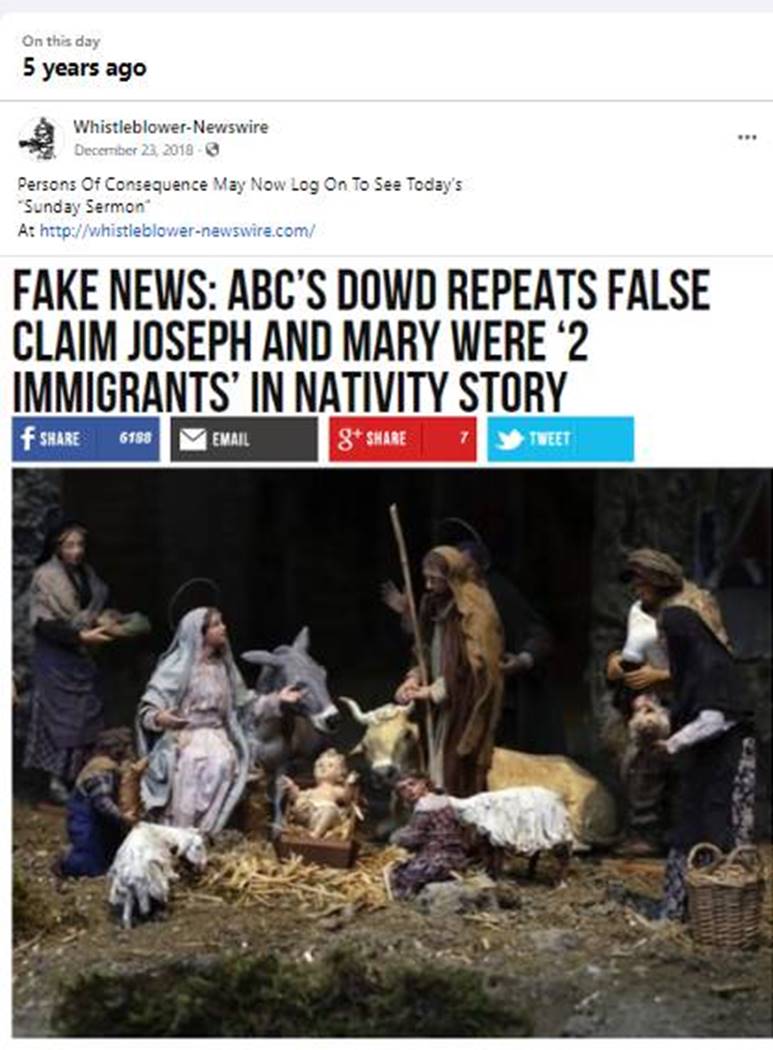Image resolution: width=773 pixels, height=1050 pixels.
Task: Open whistleblower-newswire.com link in post
Action: pyautogui.click(x=177, y=231)
